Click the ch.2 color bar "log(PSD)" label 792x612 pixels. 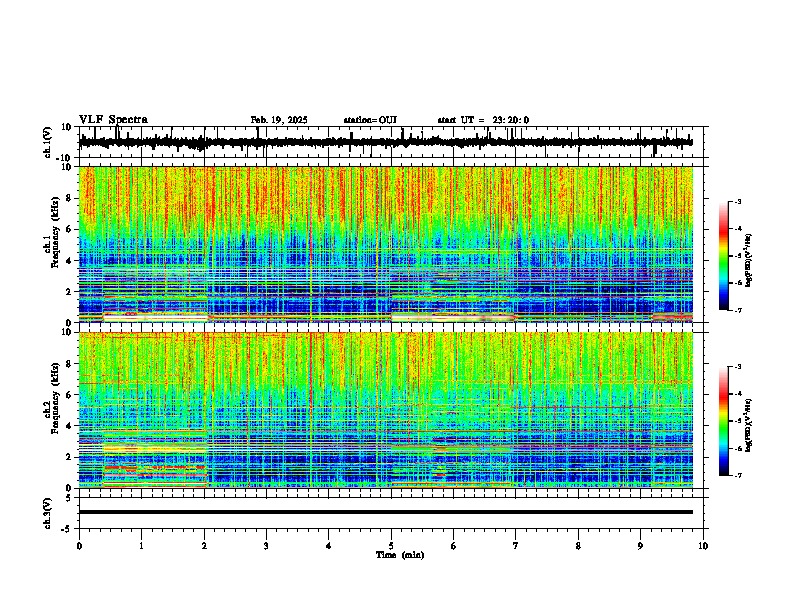pyautogui.click(x=748, y=425)
